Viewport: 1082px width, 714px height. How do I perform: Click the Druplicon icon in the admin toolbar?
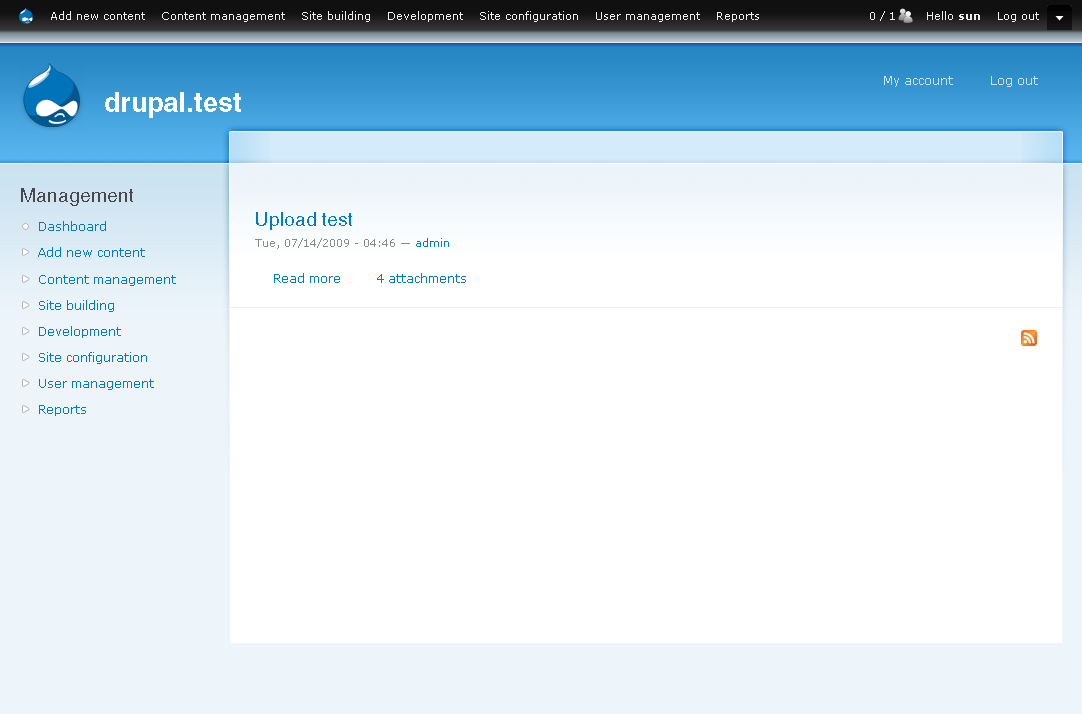(x=25, y=16)
